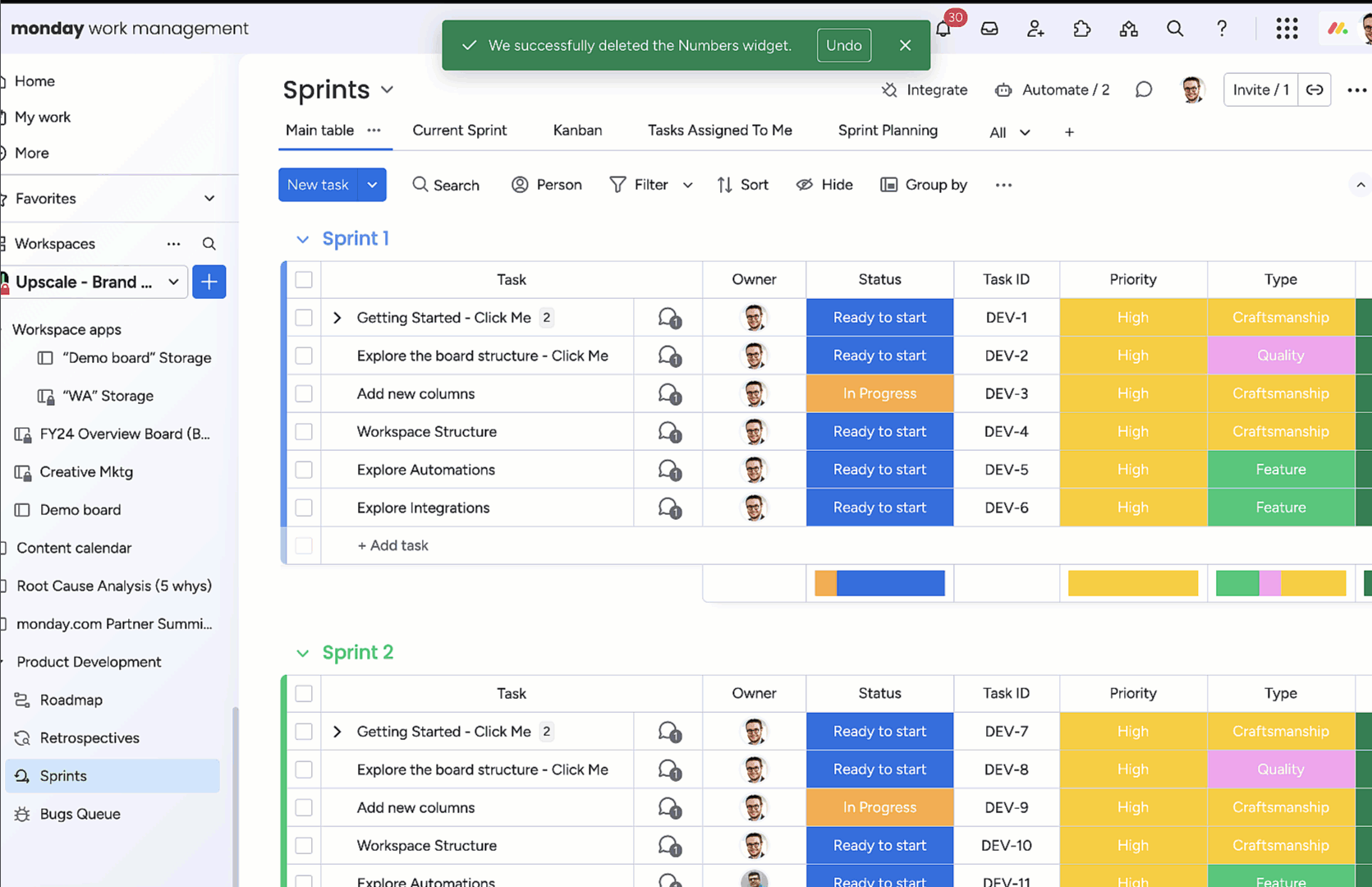Image resolution: width=1372 pixels, height=887 pixels.
Task: Open board options three-dot menu
Action: pyautogui.click(x=1357, y=90)
